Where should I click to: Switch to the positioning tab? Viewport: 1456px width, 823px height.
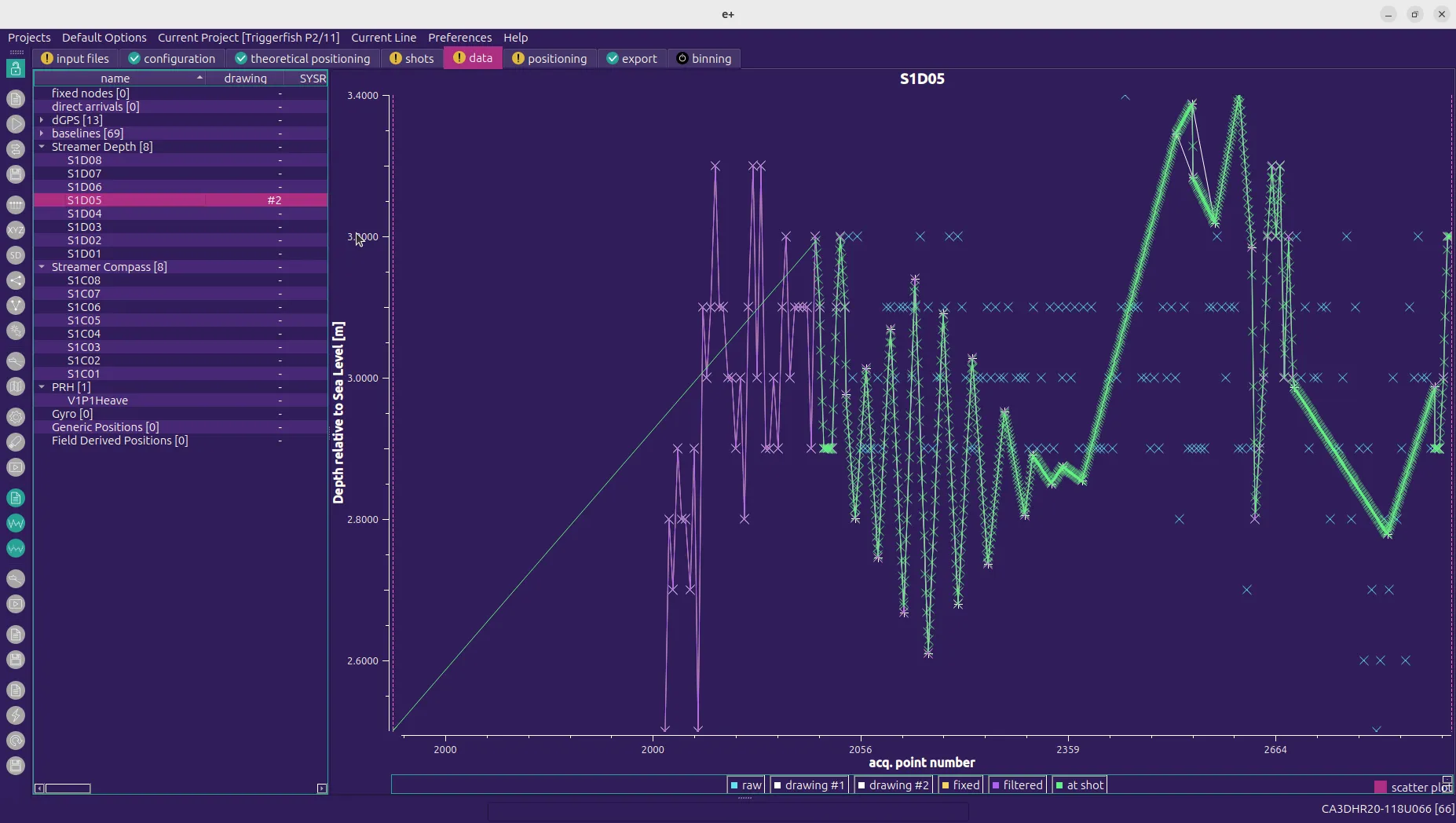pyautogui.click(x=549, y=59)
